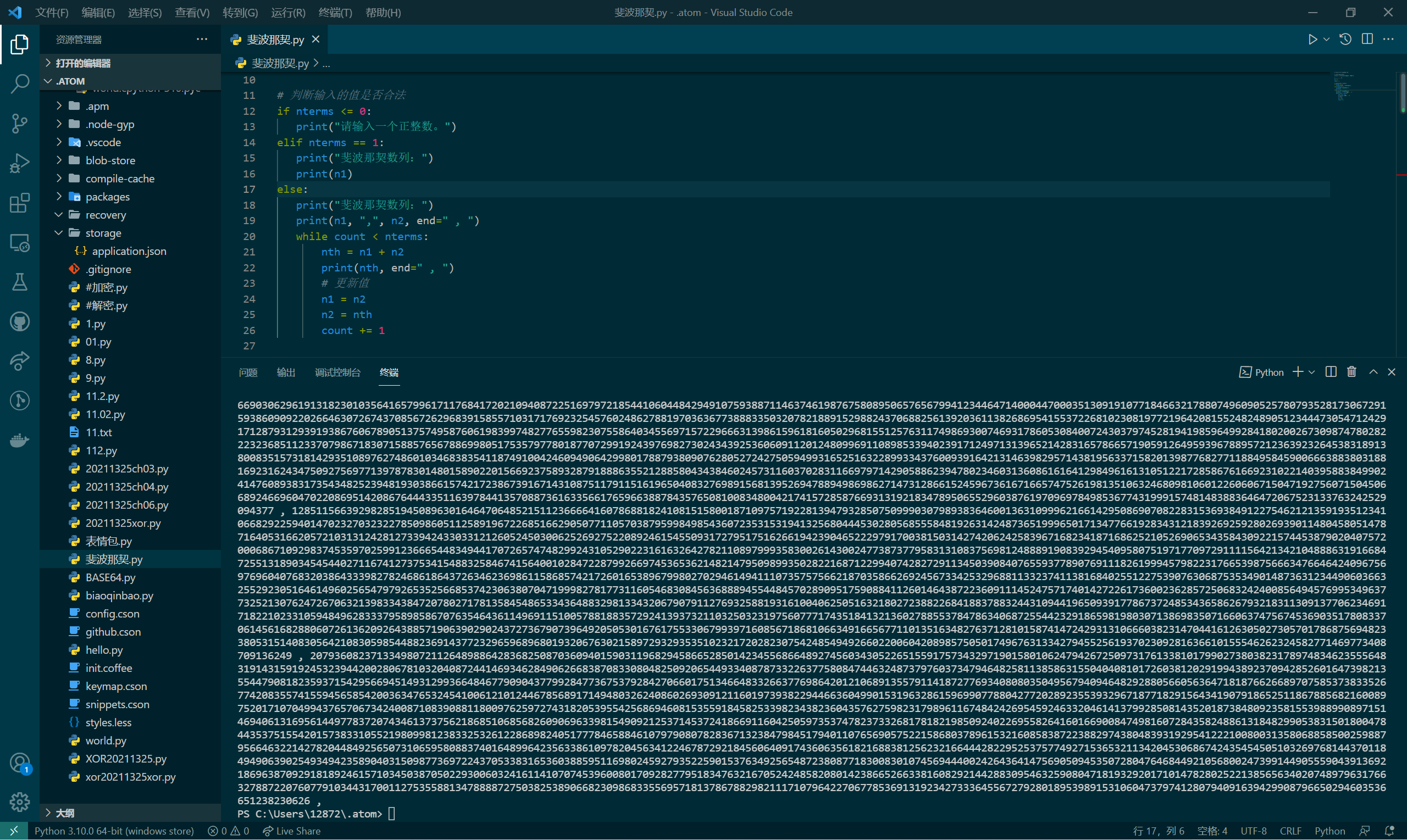The height and width of the screenshot is (840, 1407).
Task: Split the editor to the right
Action: (x=1367, y=39)
